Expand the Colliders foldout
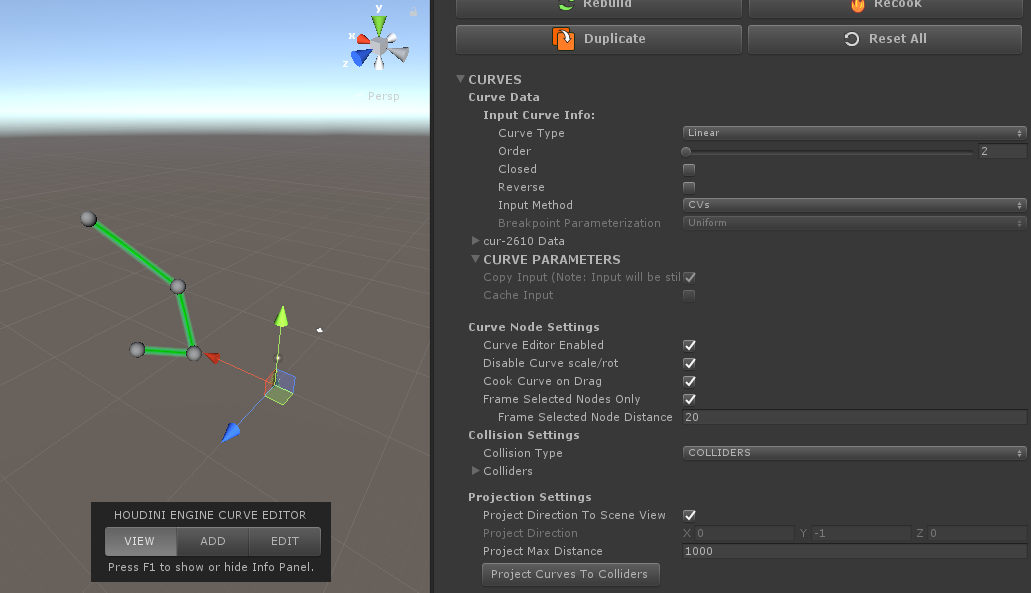The image size is (1031, 593). 476,471
